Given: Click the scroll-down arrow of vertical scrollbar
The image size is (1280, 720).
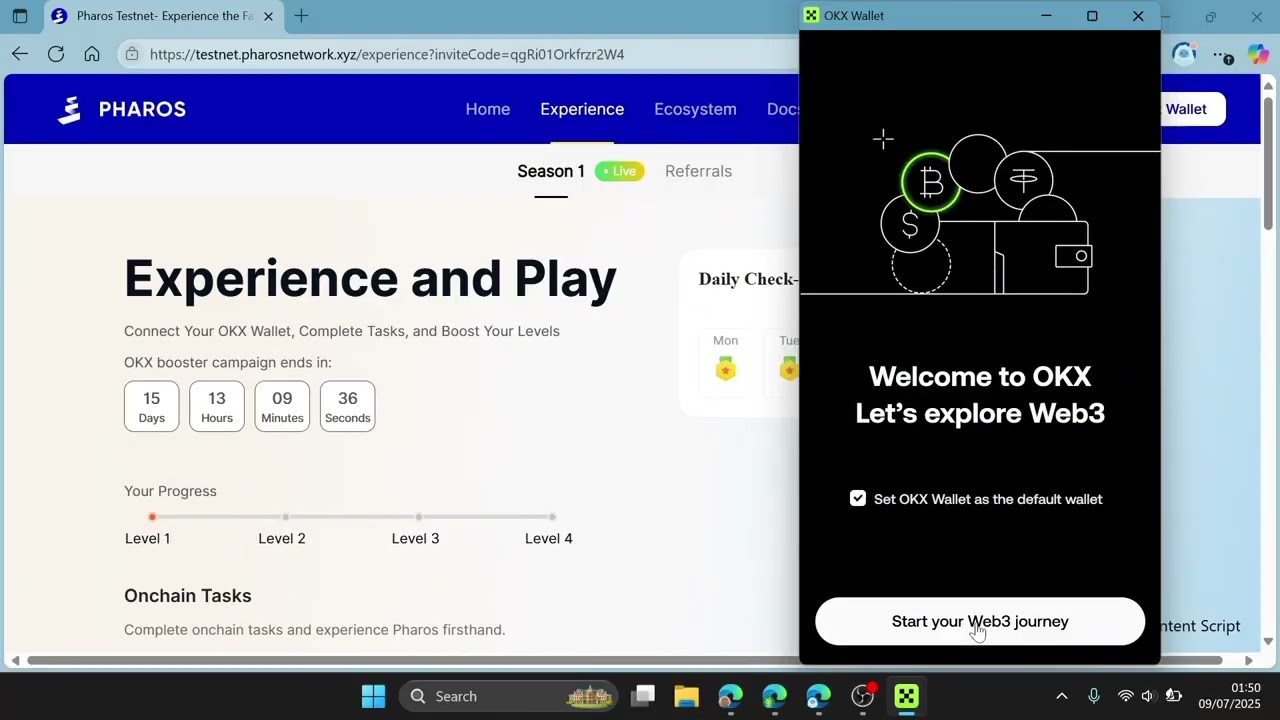Looking at the screenshot, I should tap(1268, 641).
